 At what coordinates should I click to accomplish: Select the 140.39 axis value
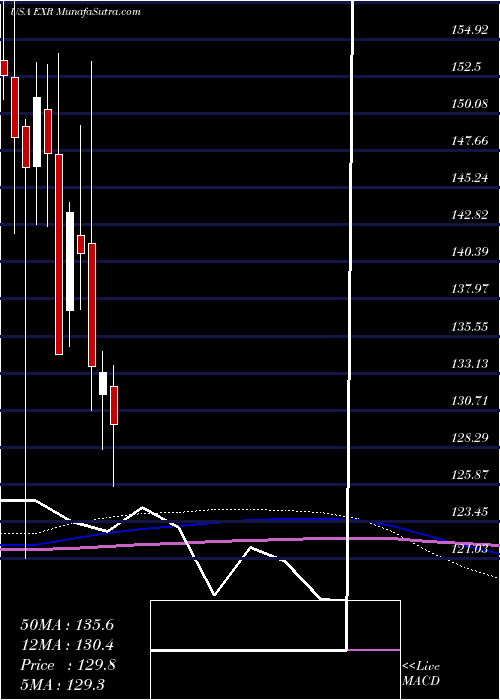click(x=470, y=253)
